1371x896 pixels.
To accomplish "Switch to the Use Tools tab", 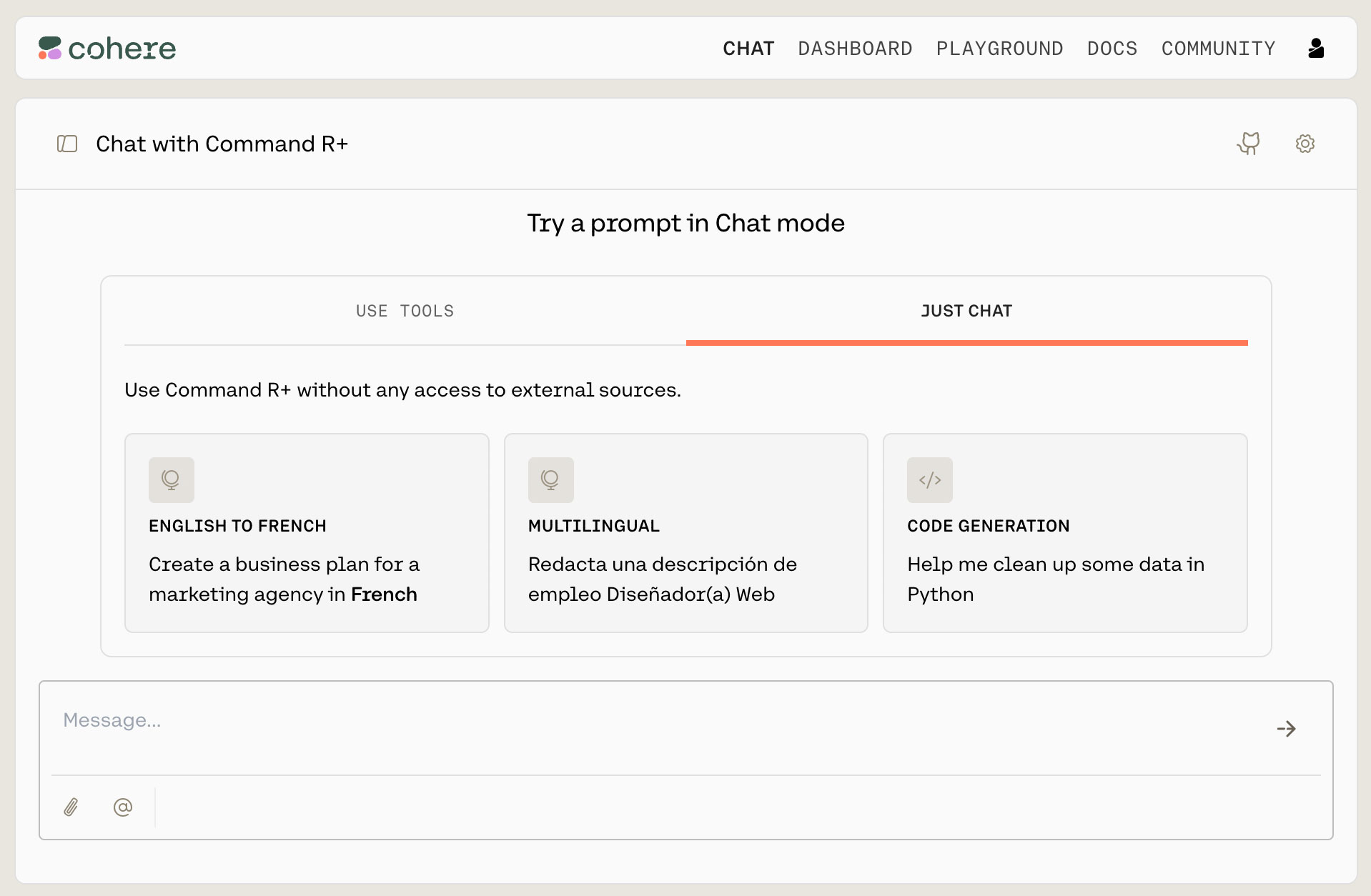I will (x=405, y=311).
